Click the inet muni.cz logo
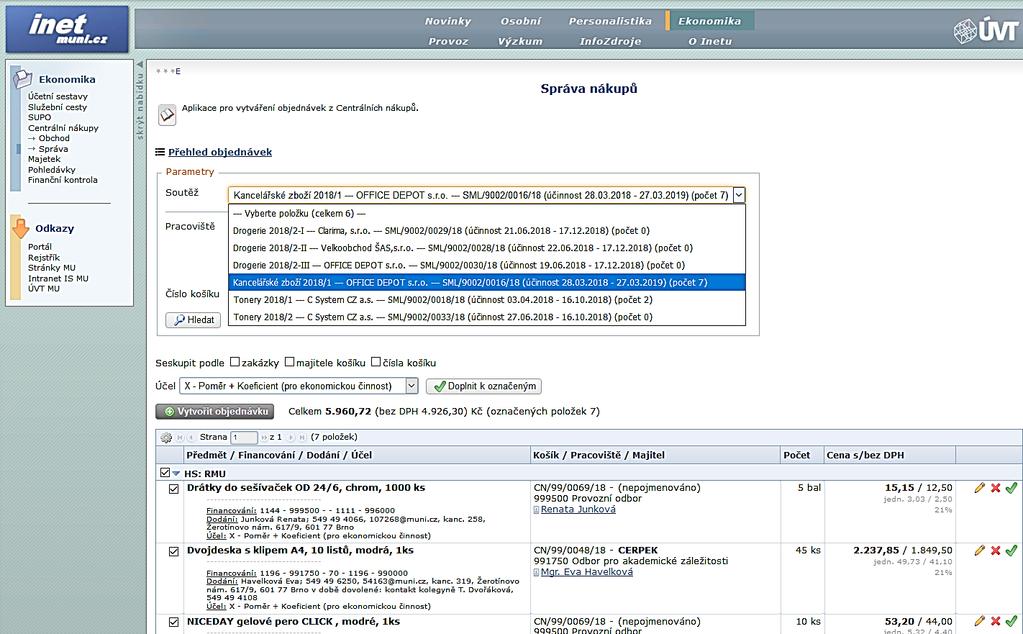Image resolution: width=1023 pixels, height=634 pixels. [x=67, y=30]
